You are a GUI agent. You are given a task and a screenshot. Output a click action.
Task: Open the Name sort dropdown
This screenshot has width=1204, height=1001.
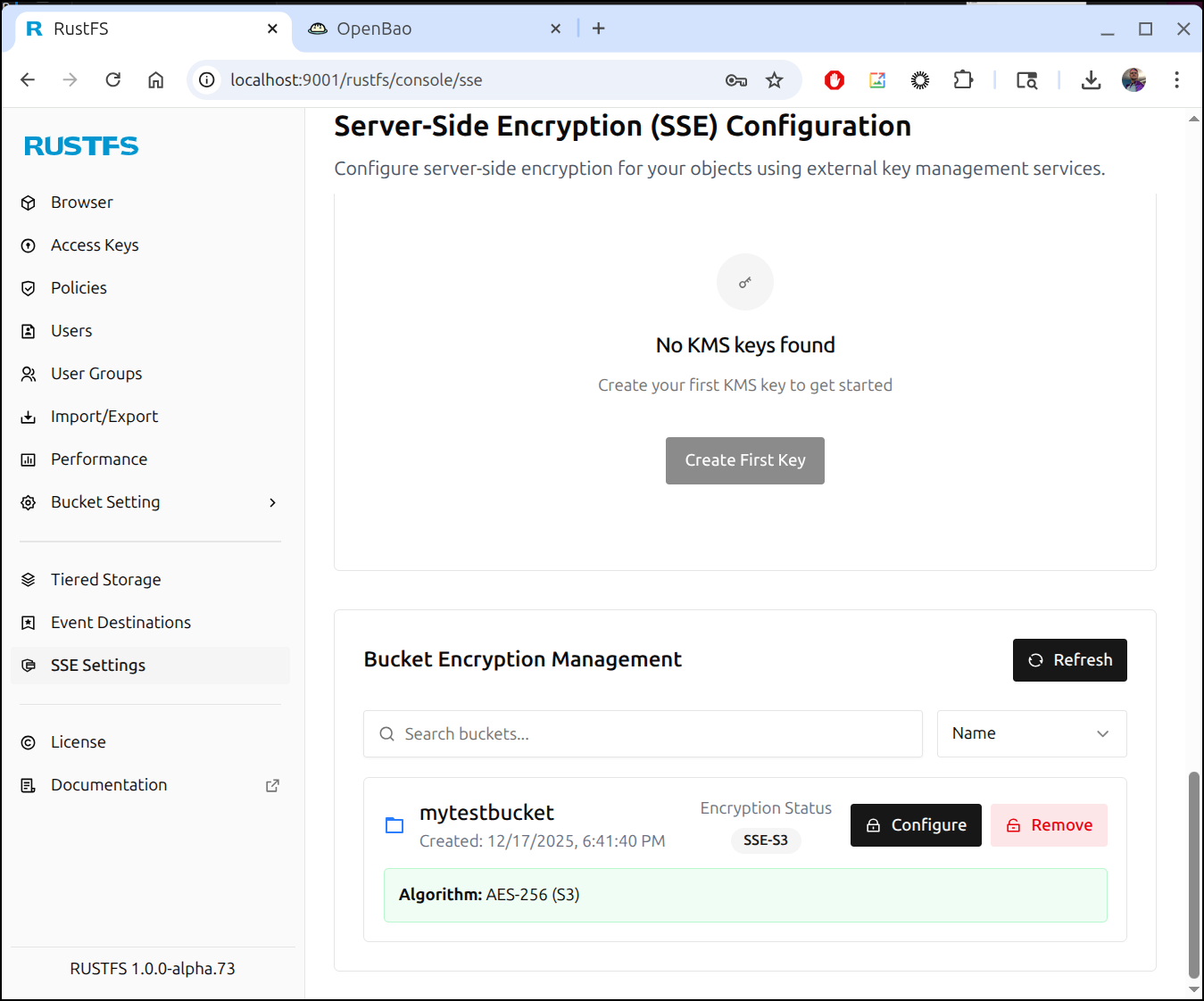[x=1031, y=733]
